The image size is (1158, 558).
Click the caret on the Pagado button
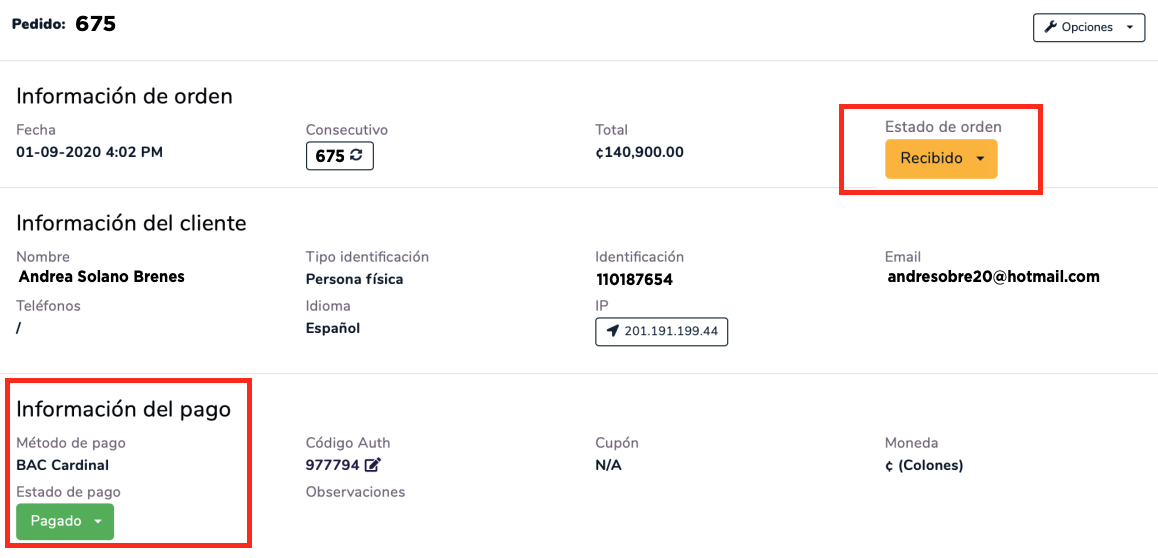point(98,522)
